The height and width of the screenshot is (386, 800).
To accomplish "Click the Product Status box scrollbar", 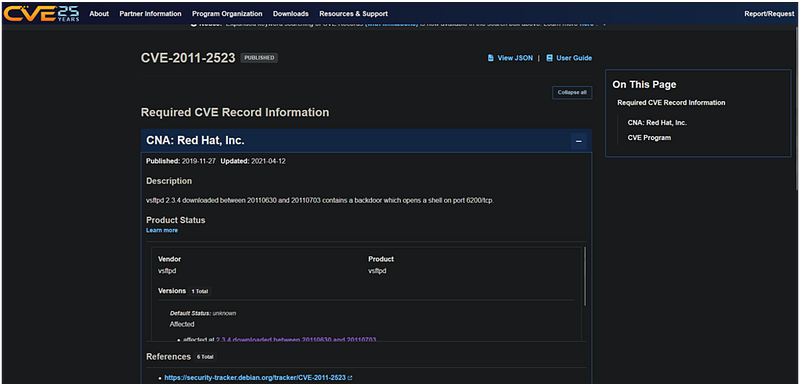I will (x=585, y=276).
